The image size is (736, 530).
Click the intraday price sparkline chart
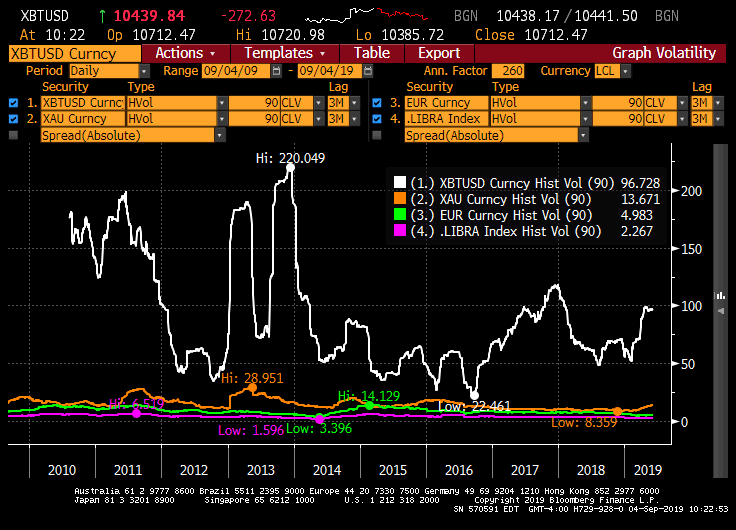point(366,15)
